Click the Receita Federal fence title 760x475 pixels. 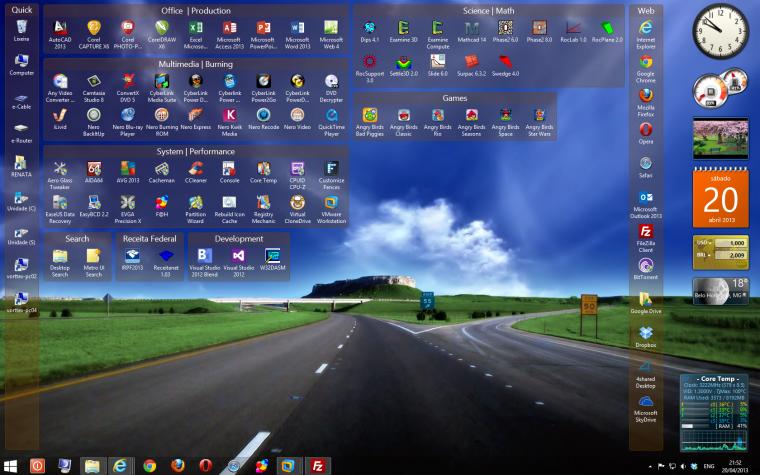point(149,238)
